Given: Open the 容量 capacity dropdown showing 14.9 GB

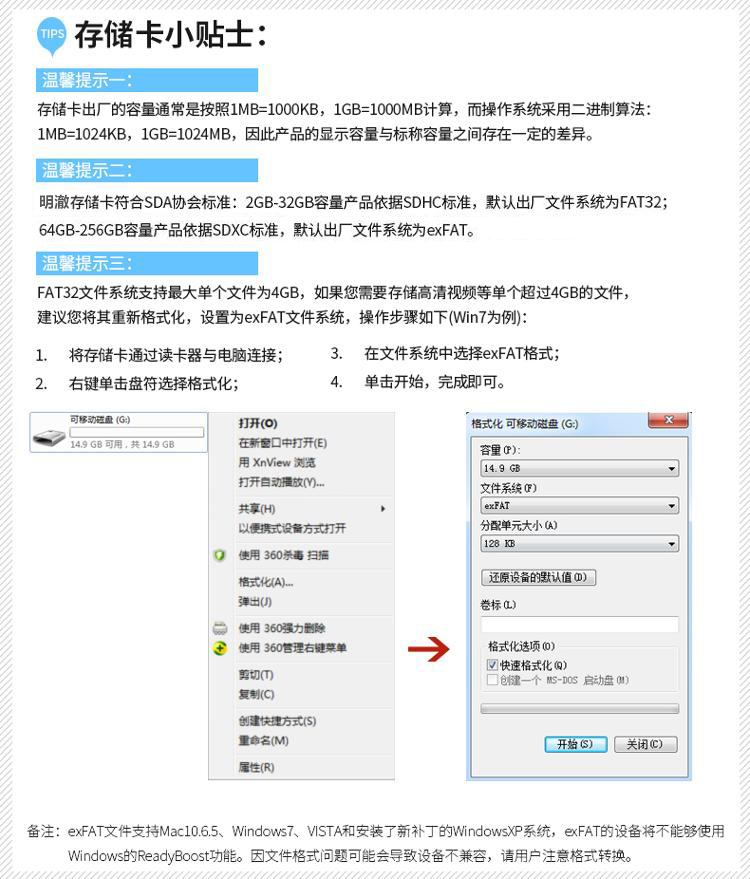Looking at the screenshot, I should (x=580, y=468).
